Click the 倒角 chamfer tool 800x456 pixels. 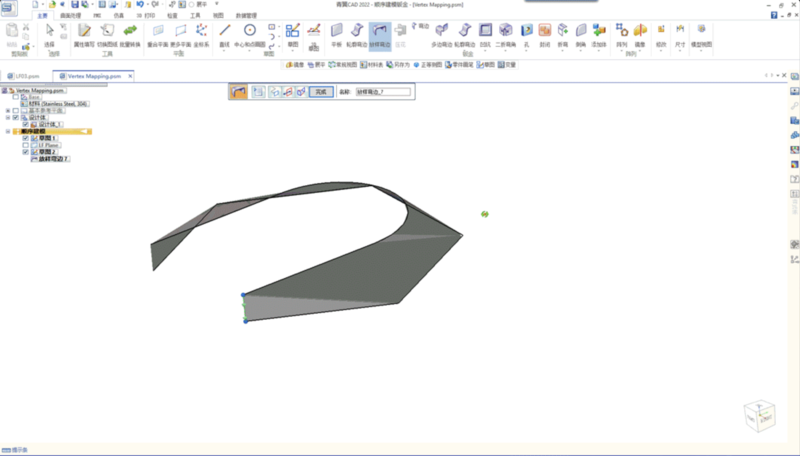click(x=581, y=33)
